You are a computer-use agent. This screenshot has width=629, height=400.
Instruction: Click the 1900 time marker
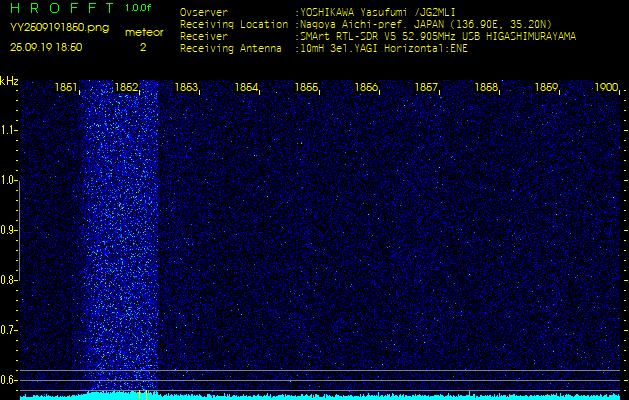coord(606,88)
